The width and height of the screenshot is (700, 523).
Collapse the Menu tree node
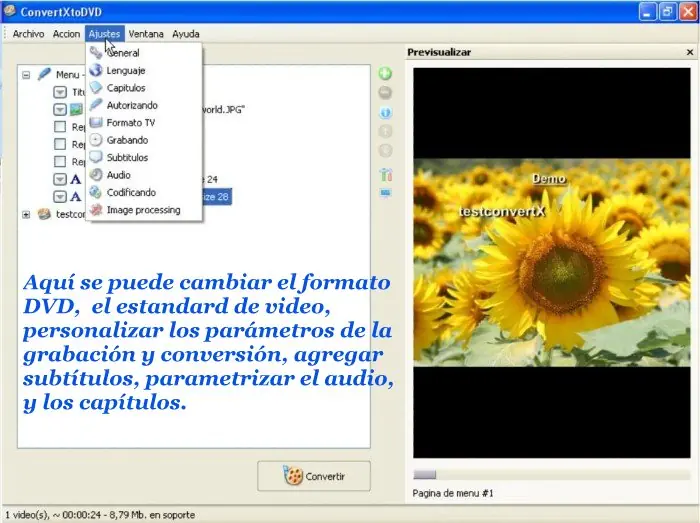[27, 74]
